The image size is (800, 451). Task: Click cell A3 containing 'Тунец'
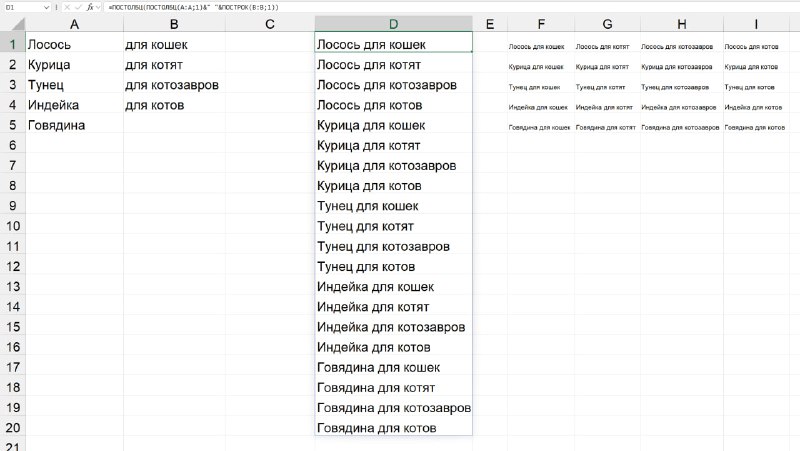click(74, 85)
